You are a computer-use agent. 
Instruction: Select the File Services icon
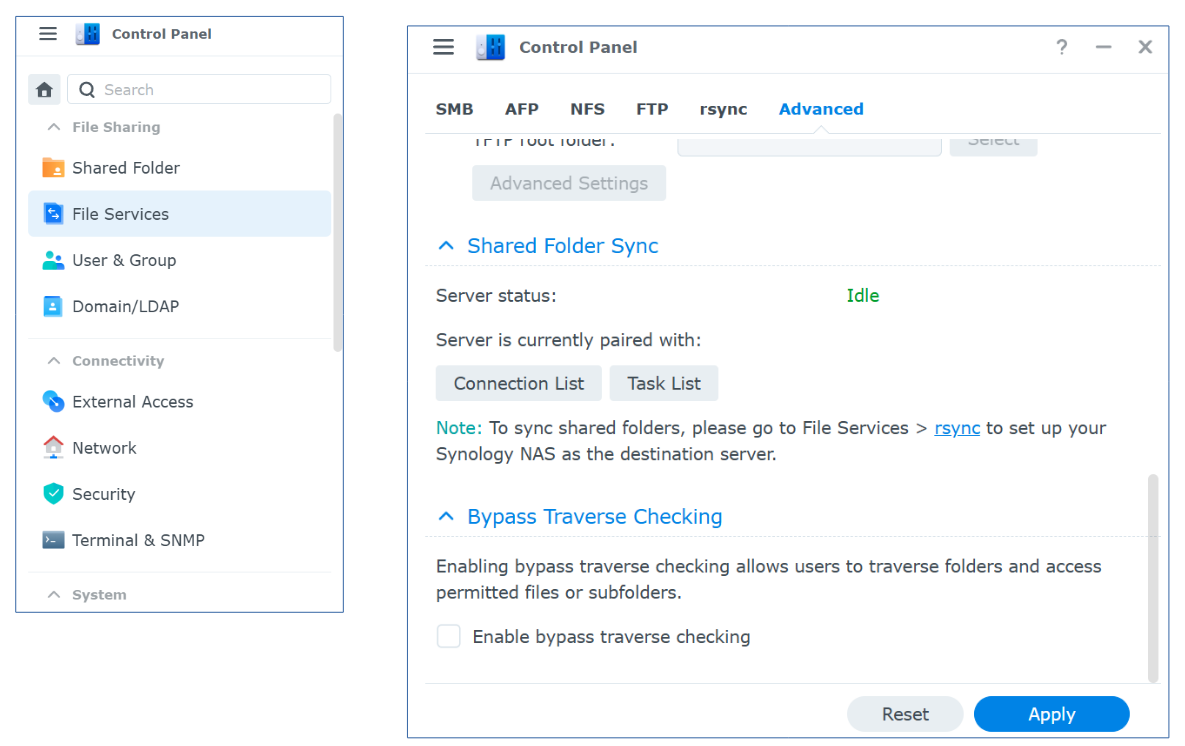pos(53,214)
